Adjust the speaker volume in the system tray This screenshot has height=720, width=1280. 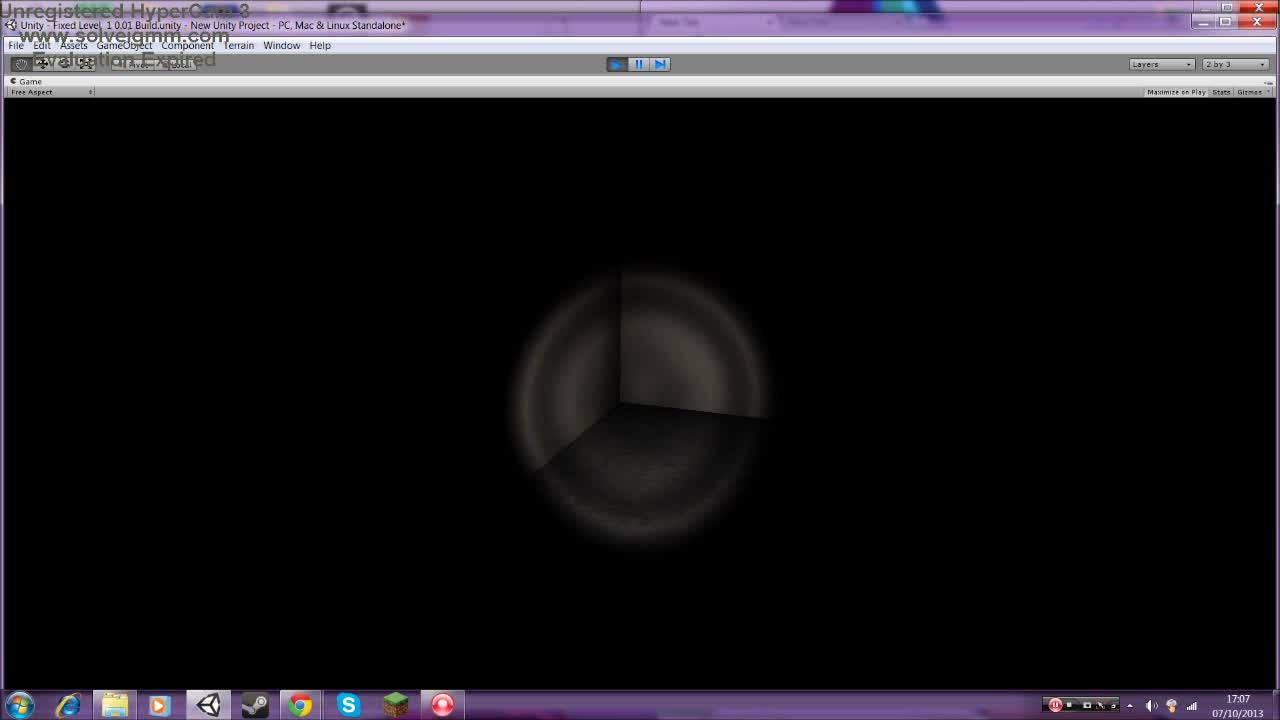coord(1151,705)
